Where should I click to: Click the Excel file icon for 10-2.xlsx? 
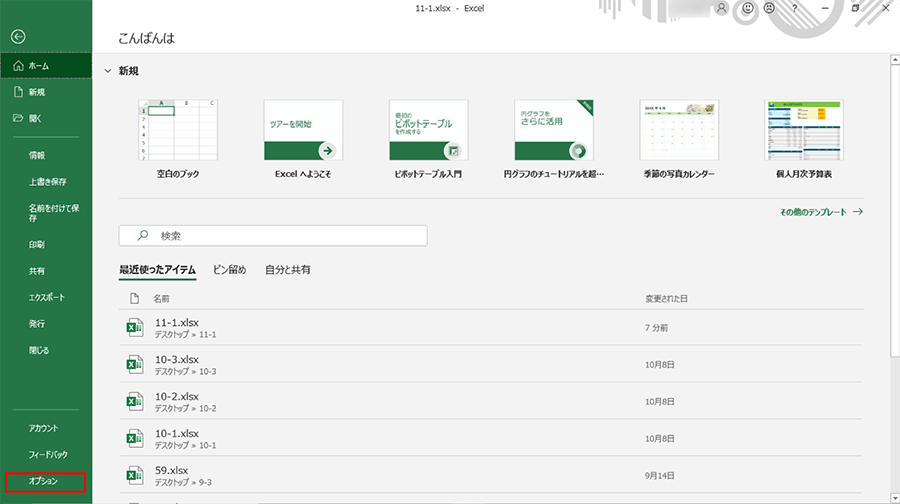135,401
